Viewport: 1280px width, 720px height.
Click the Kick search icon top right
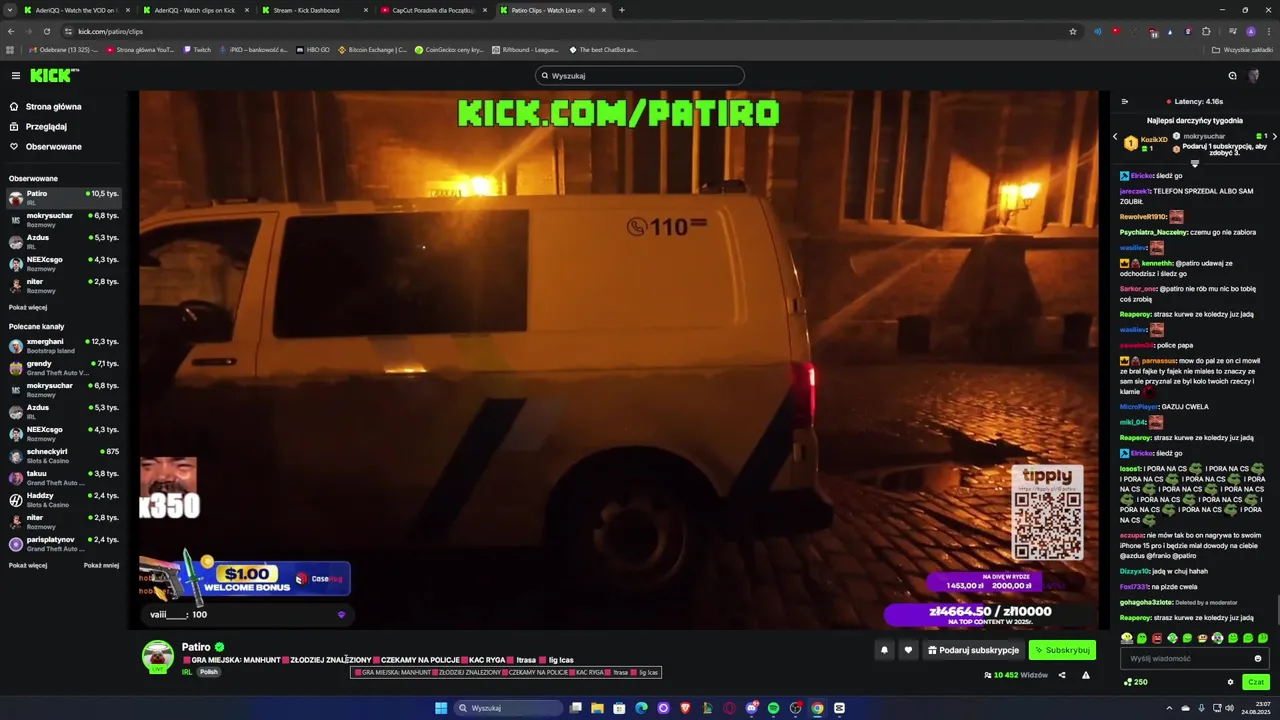[x=1232, y=75]
